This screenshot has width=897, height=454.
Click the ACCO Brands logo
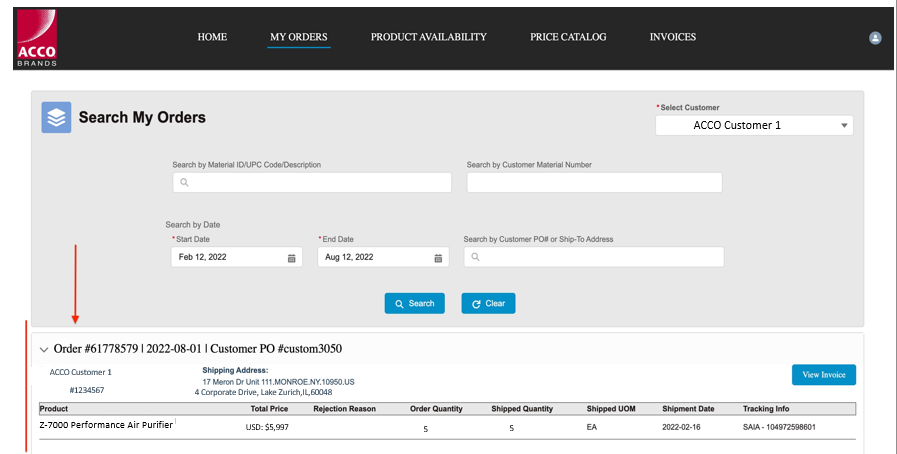(x=37, y=38)
